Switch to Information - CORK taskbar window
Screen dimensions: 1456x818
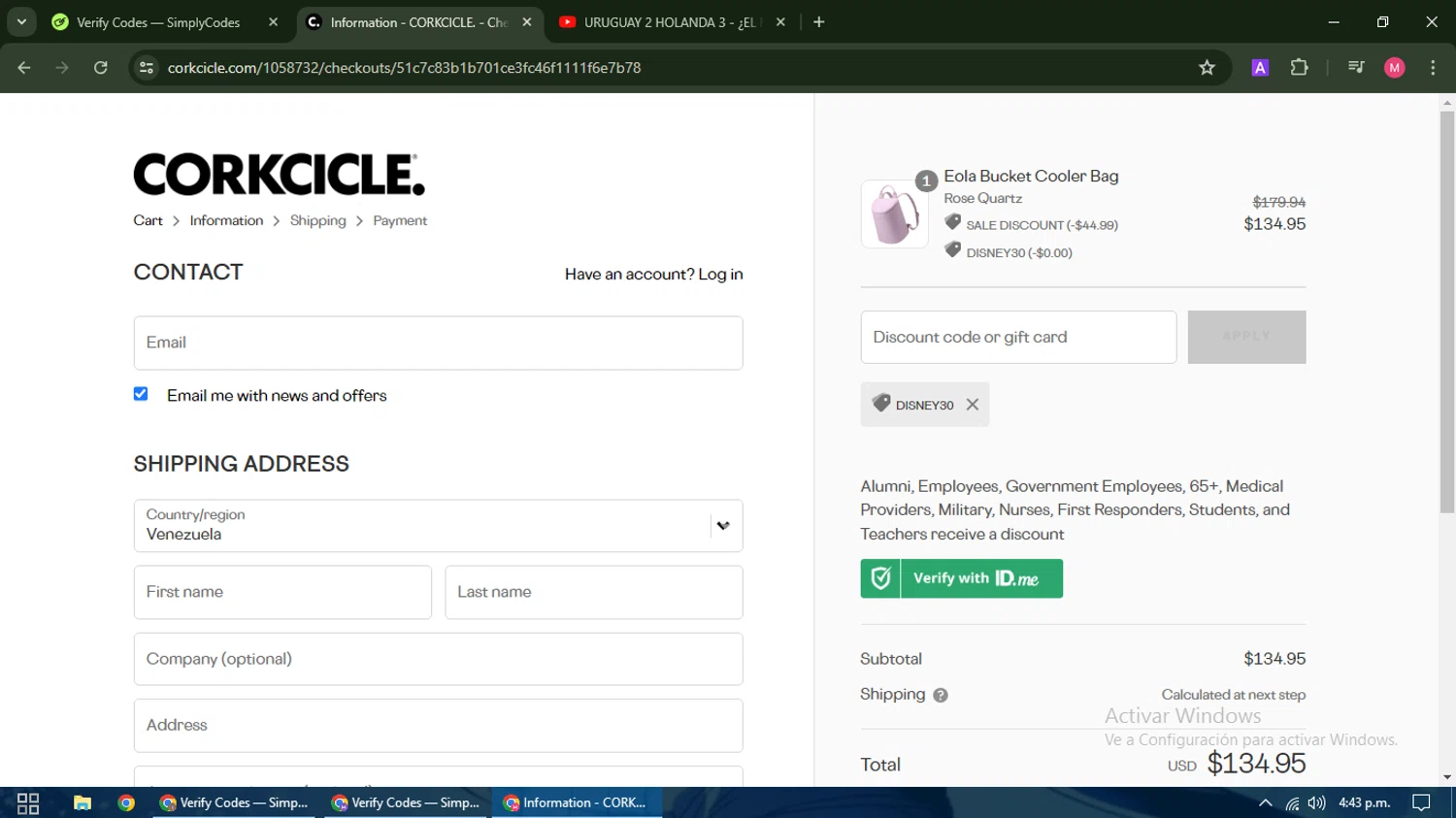point(579,803)
